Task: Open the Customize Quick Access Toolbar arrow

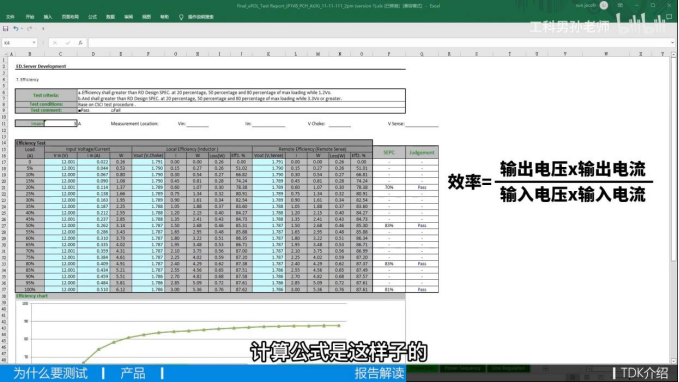Action: click(43, 29)
